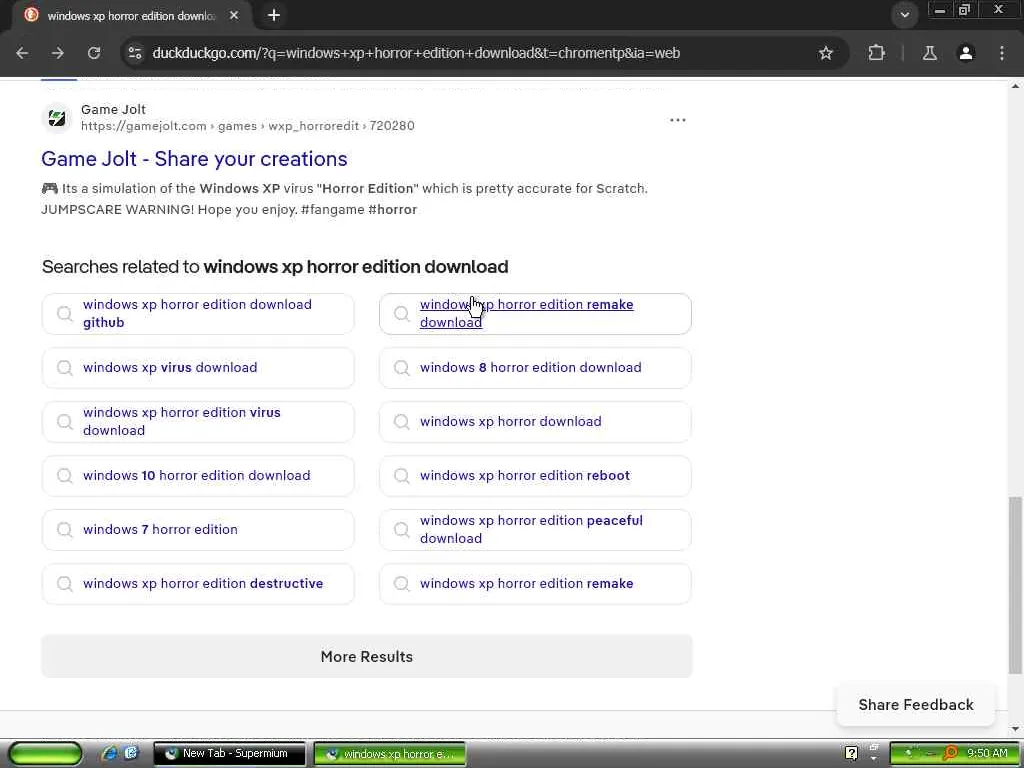Go back with the browser back arrow

pyautogui.click(x=22, y=53)
